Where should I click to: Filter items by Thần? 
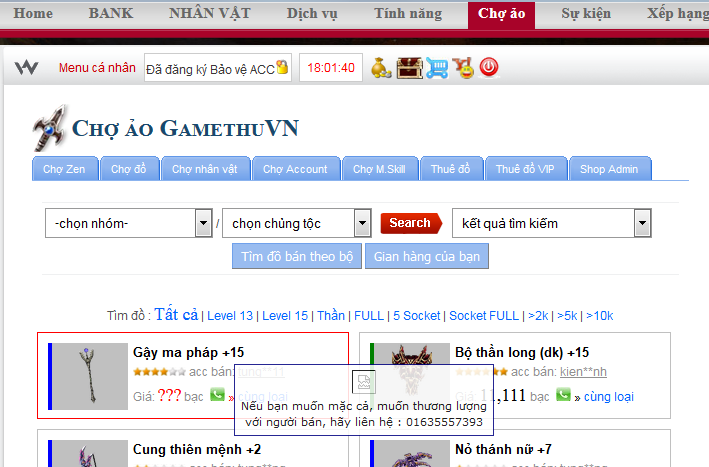point(331,316)
